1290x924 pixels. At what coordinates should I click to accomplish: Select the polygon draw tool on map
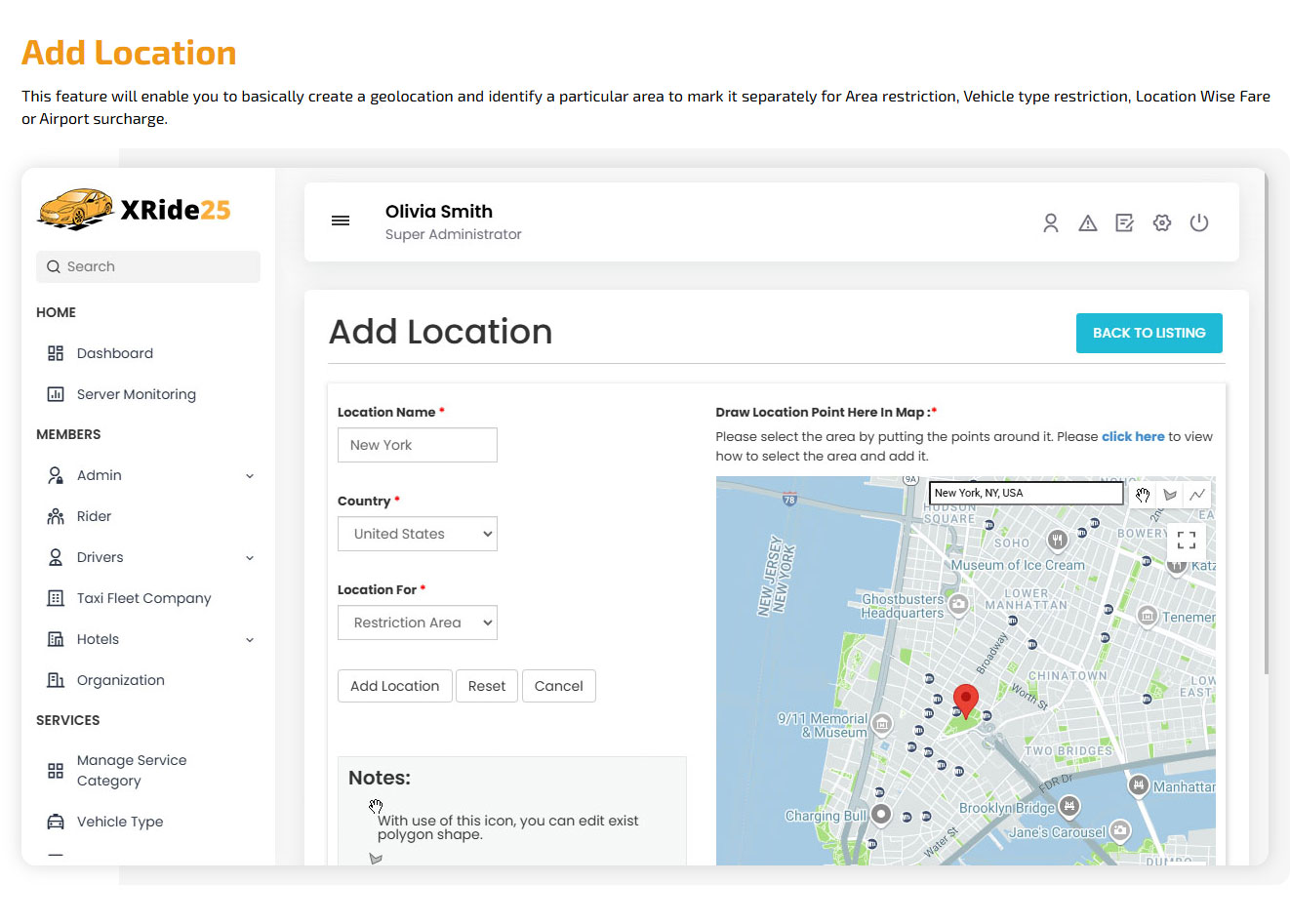coord(1170,495)
